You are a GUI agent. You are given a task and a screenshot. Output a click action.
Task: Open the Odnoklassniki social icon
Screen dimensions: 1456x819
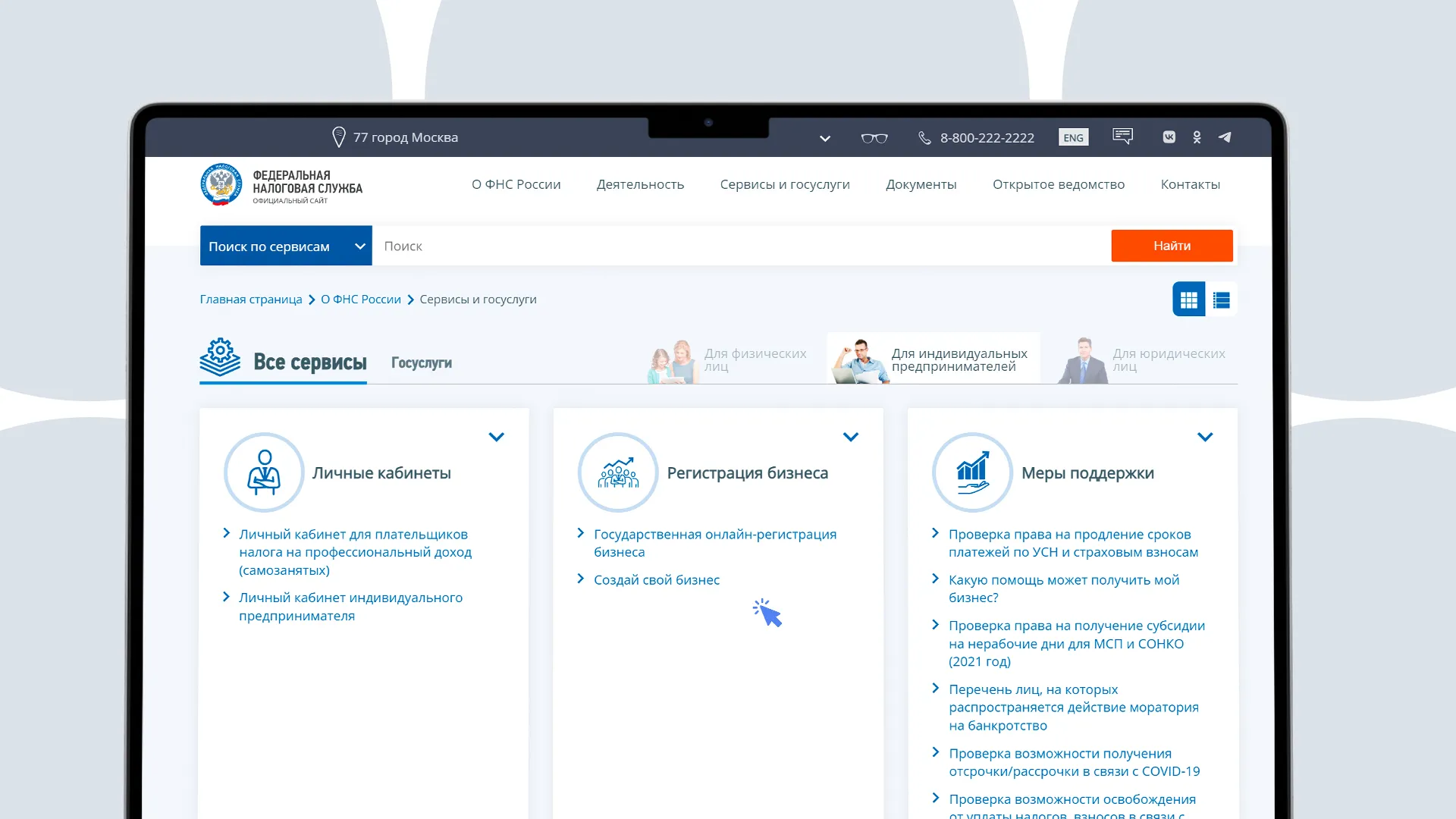pos(1197,137)
